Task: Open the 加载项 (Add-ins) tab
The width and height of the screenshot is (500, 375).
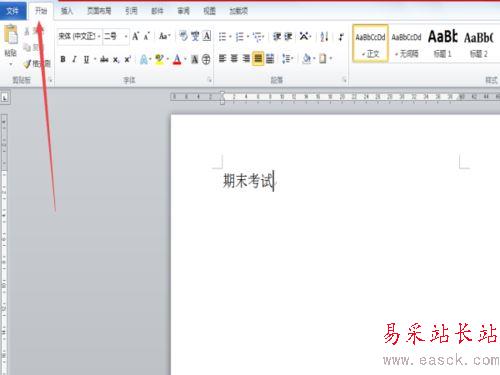Action: tap(239, 11)
